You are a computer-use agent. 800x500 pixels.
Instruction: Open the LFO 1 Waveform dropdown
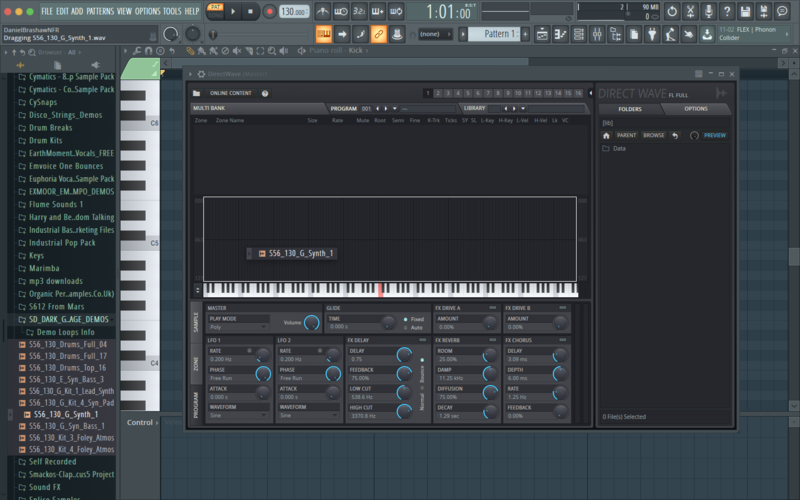click(238, 415)
